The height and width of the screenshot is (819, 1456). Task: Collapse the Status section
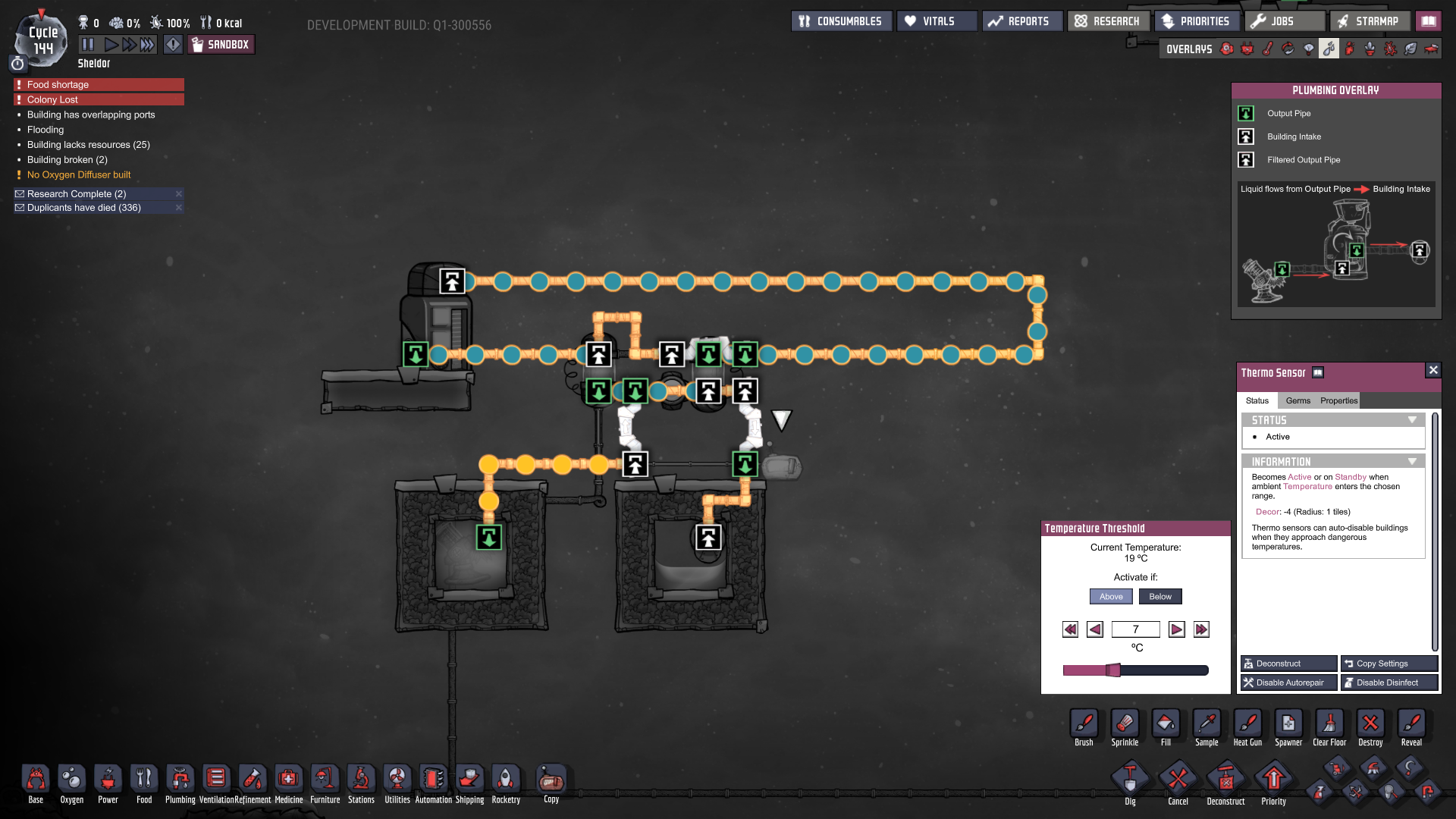1412,420
